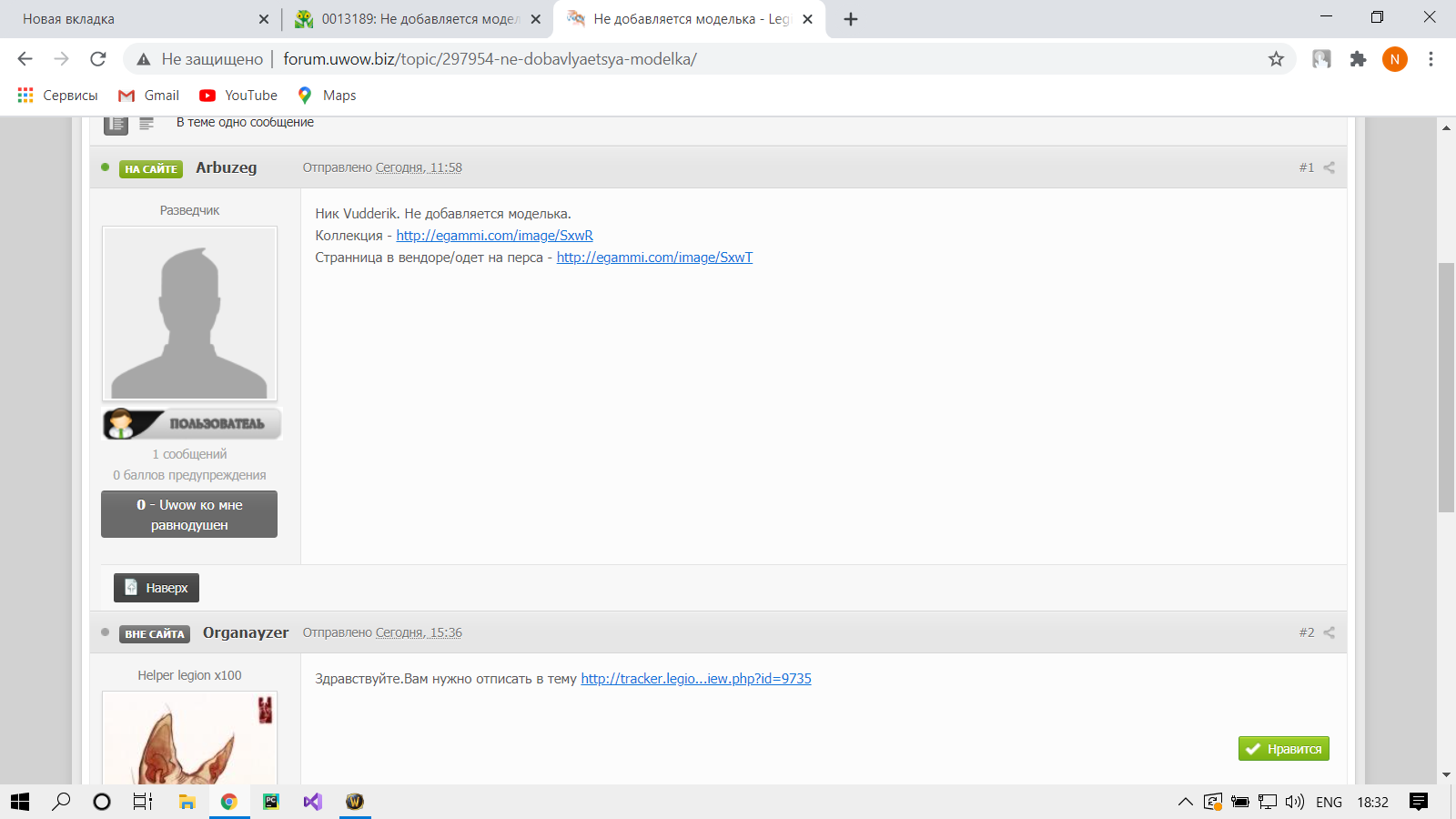Bookmark page with the star icon
The image size is (1456, 819).
point(1276,59)
